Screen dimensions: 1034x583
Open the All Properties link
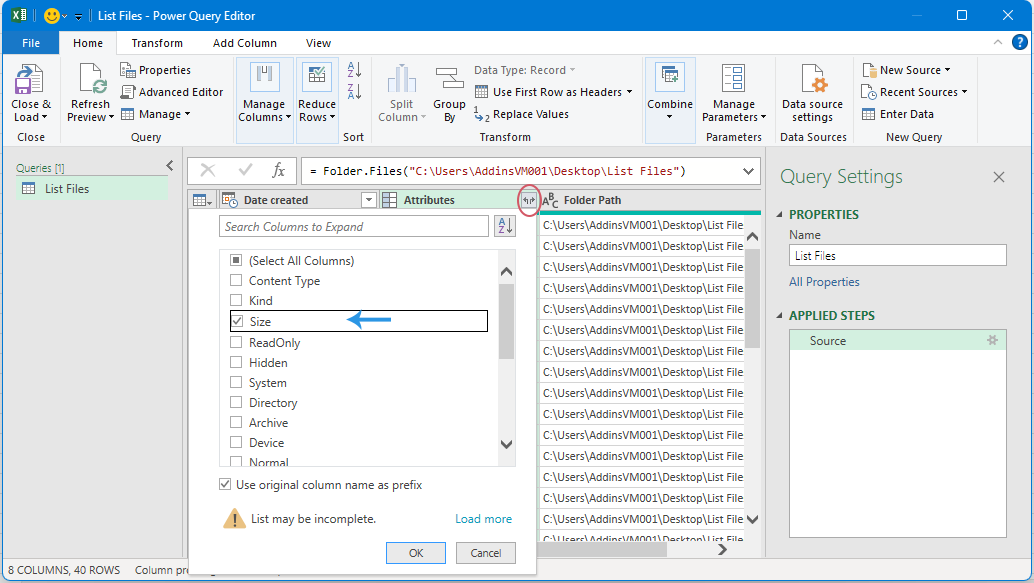pyautogui.click(x=824, y=282)
